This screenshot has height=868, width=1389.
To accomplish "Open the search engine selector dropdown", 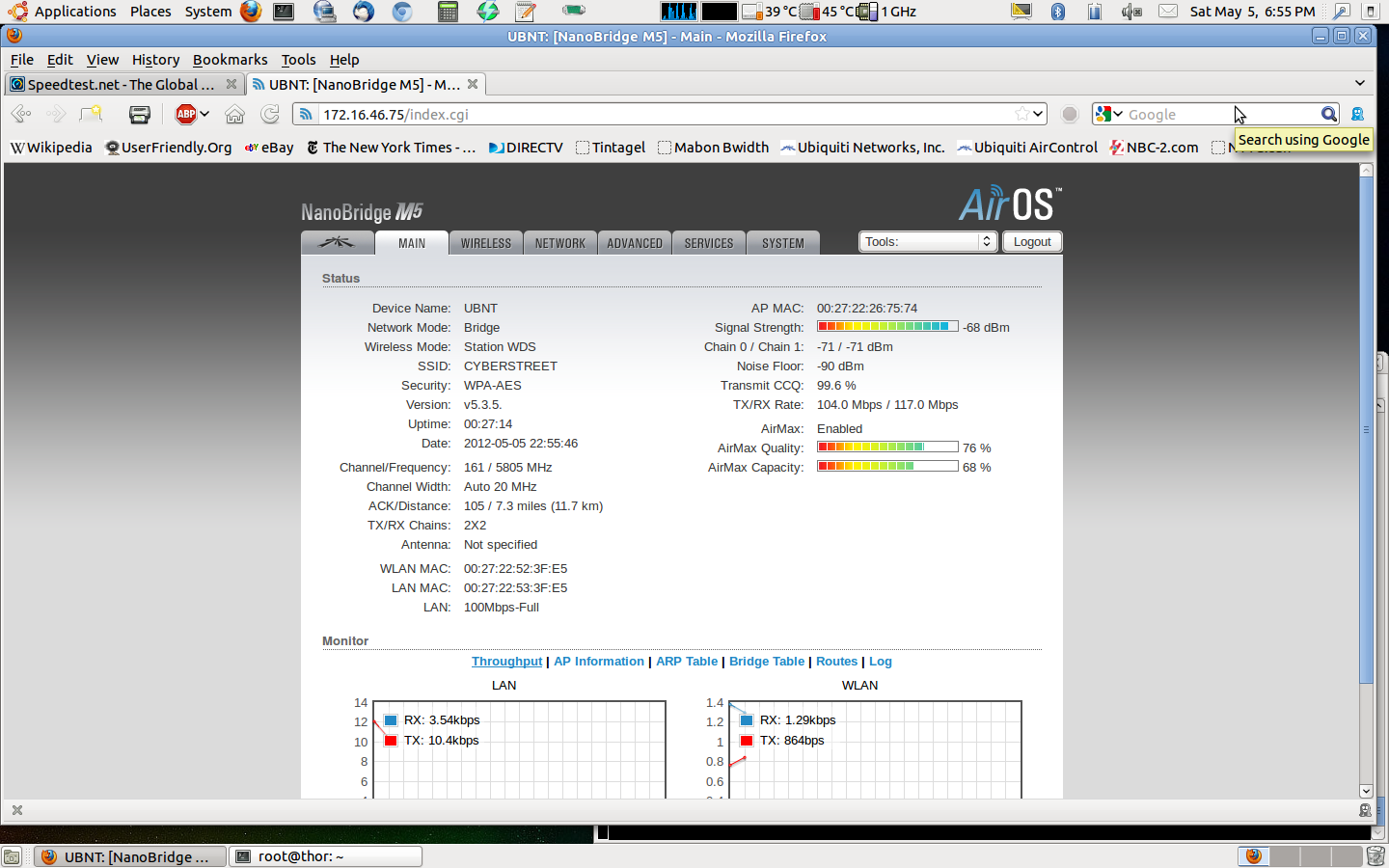I will click(x=1109, y=115).
